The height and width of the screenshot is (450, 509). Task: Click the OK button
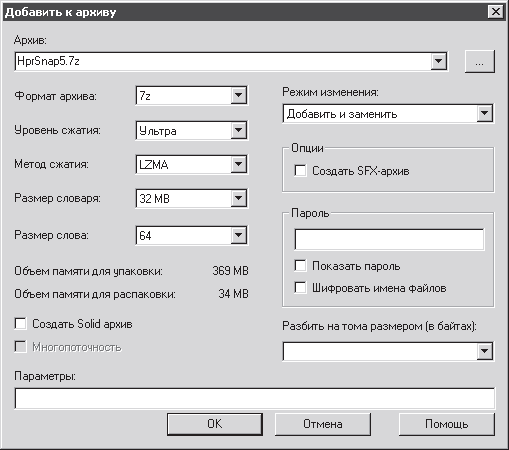[x=215, y=424]
